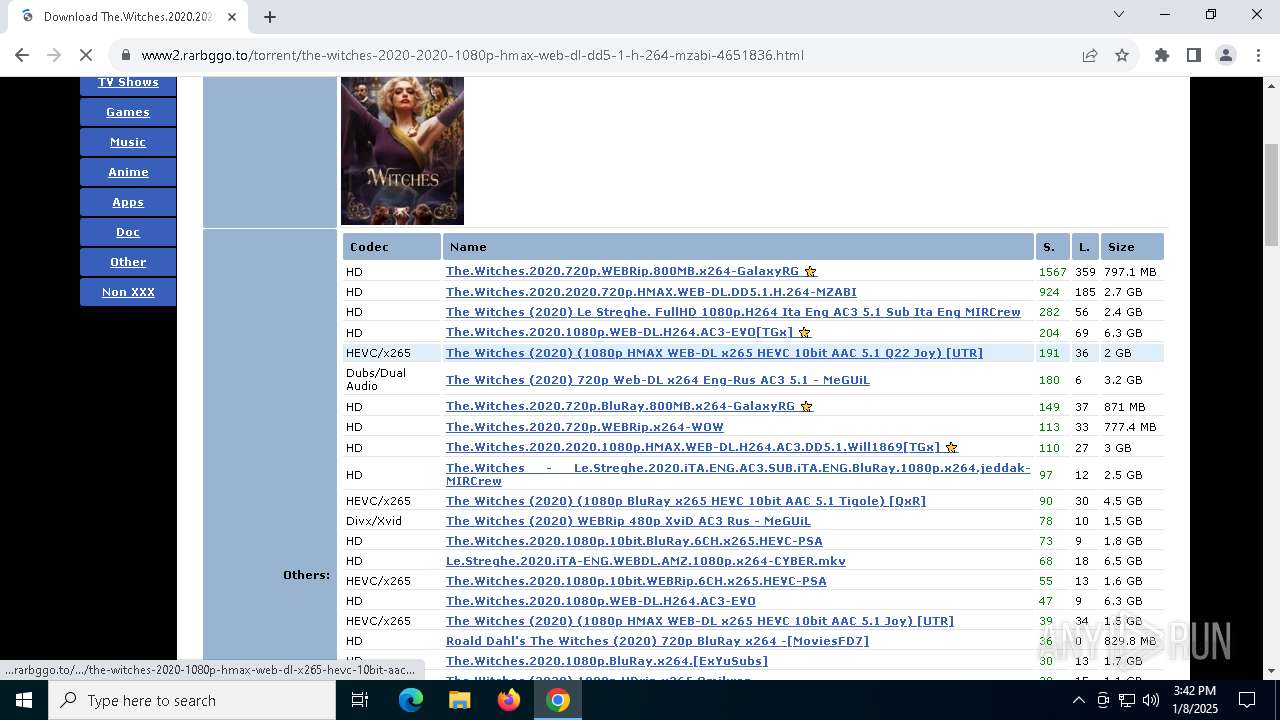This screenshot has width=1280, height=720.
Task: Go back to the previous page
Action: tap(22, 55)
